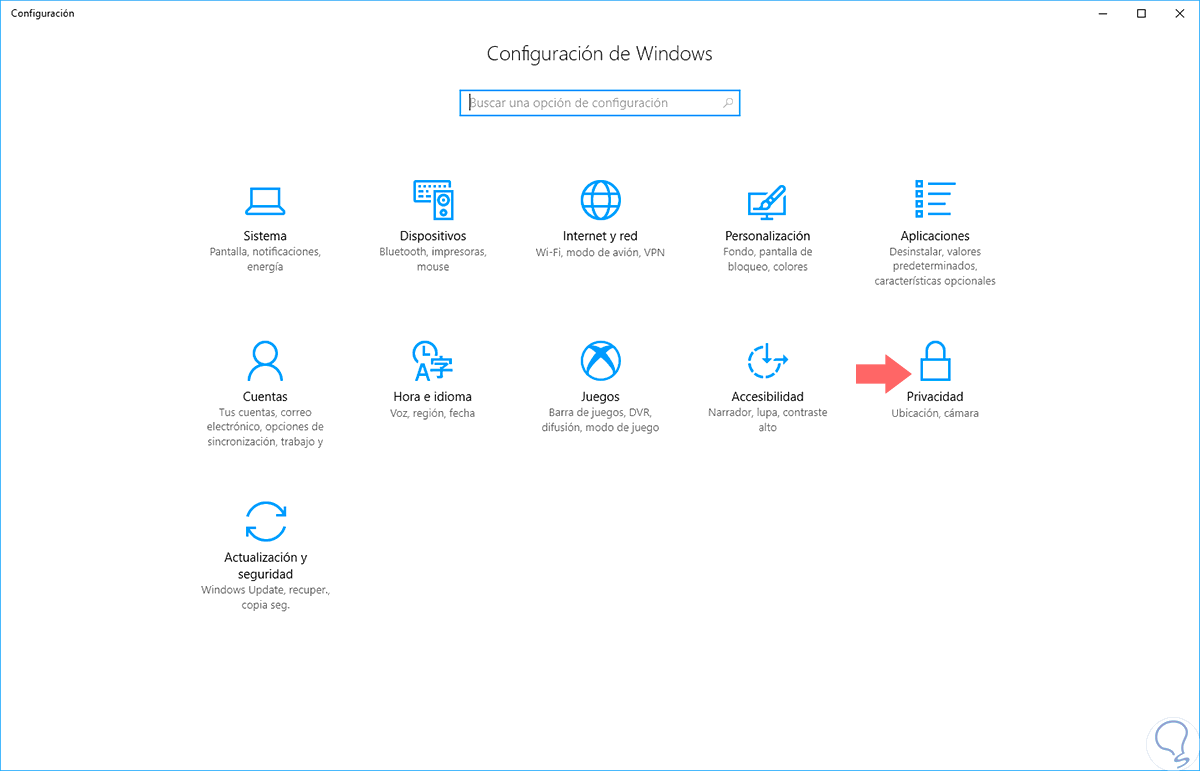This screenshot has width=1200, height=771.
Task: Click the 'Internet y red' label
Action: click(600, 236)
